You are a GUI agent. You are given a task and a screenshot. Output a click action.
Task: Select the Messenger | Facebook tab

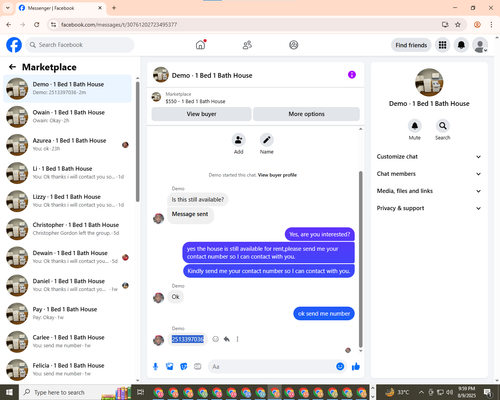(x=60, y=8)
